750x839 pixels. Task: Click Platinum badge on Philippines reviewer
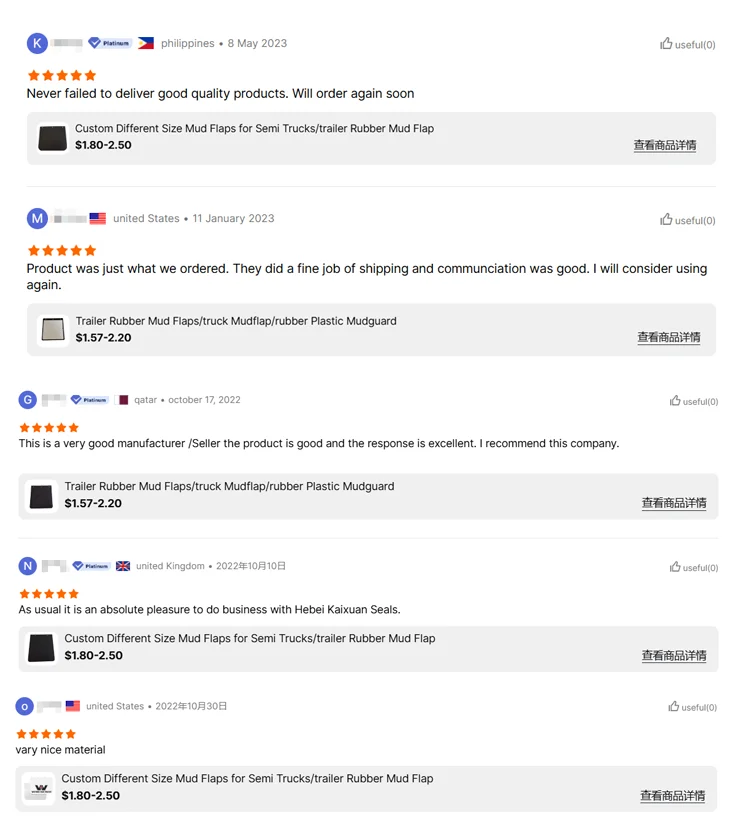110,43
